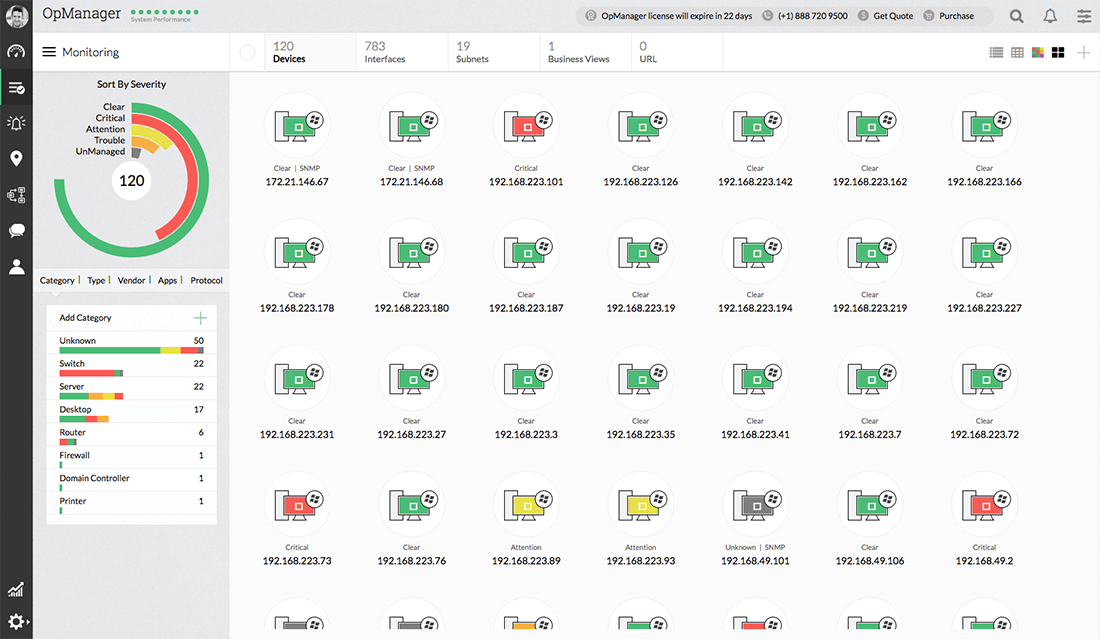1100x639 pixels.
Task: Open device 192.168.223.93 attention icon
Action: (x=640, y=504)
